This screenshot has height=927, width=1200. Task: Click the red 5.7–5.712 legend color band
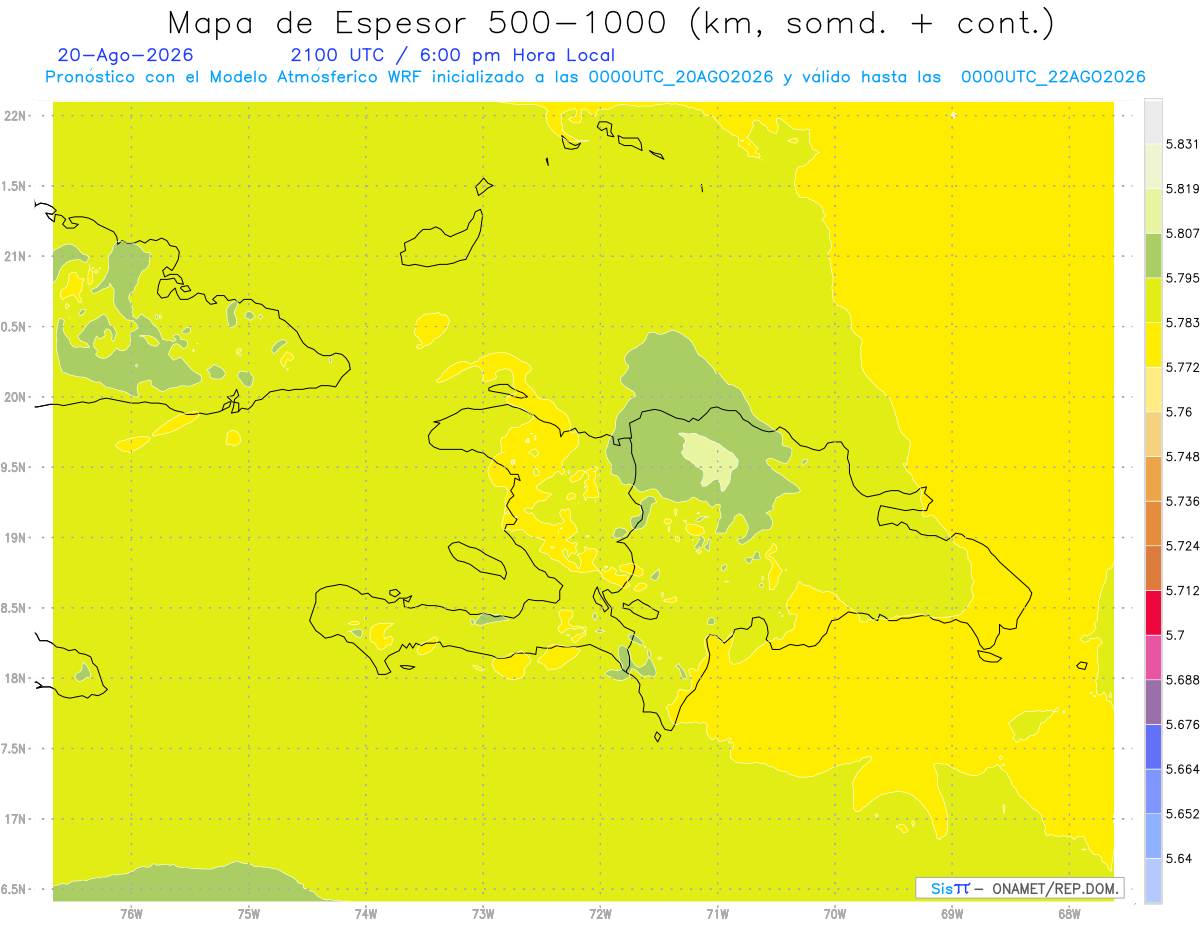[x=1153, y=612]
